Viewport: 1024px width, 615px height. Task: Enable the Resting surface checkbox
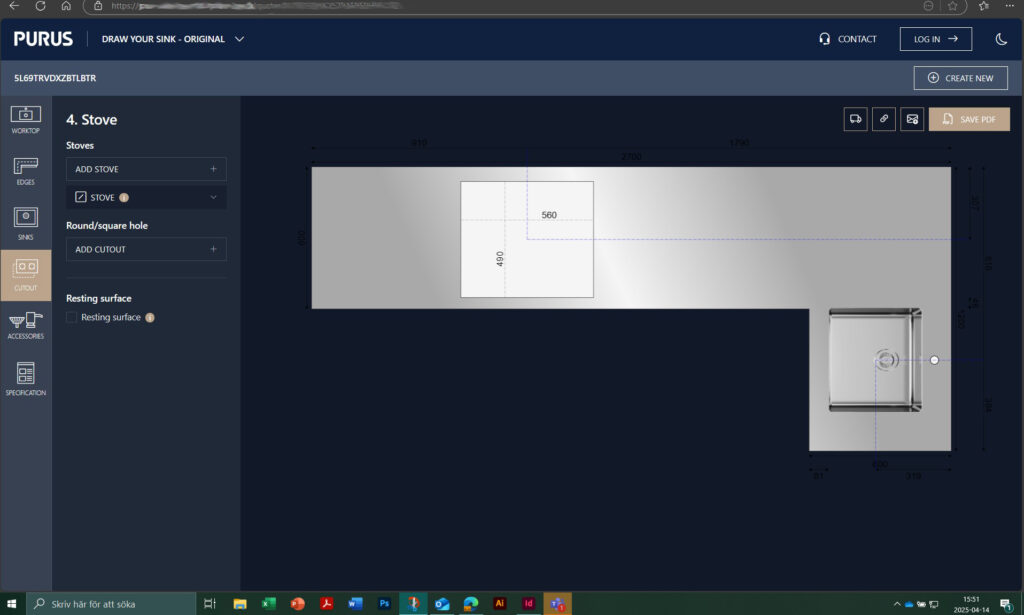71,318
